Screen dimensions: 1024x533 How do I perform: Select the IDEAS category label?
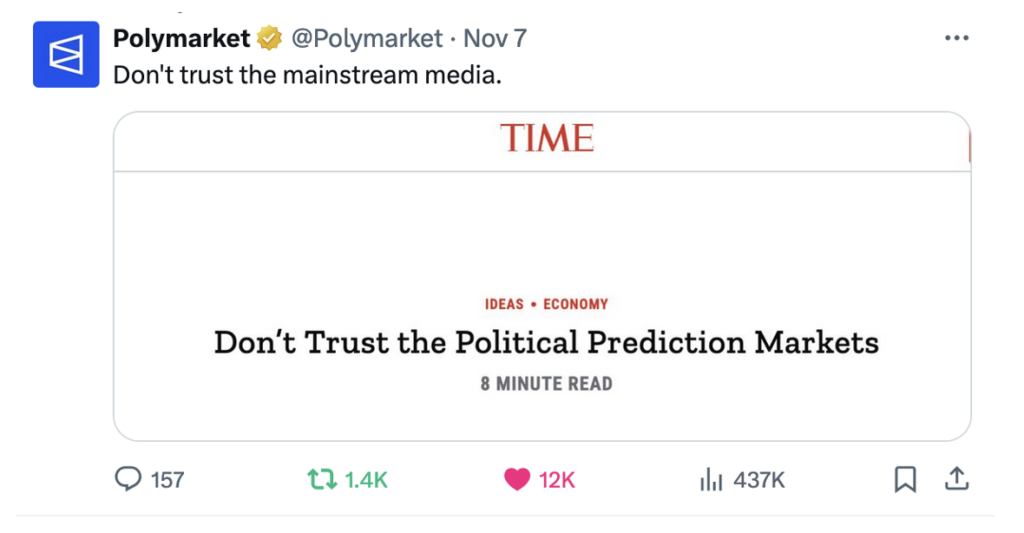tap(504, 304)
